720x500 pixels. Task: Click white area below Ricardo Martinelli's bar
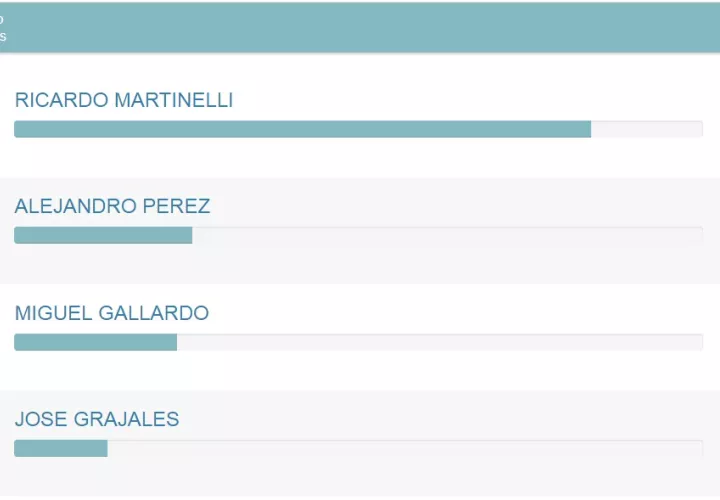coord(360,158)
